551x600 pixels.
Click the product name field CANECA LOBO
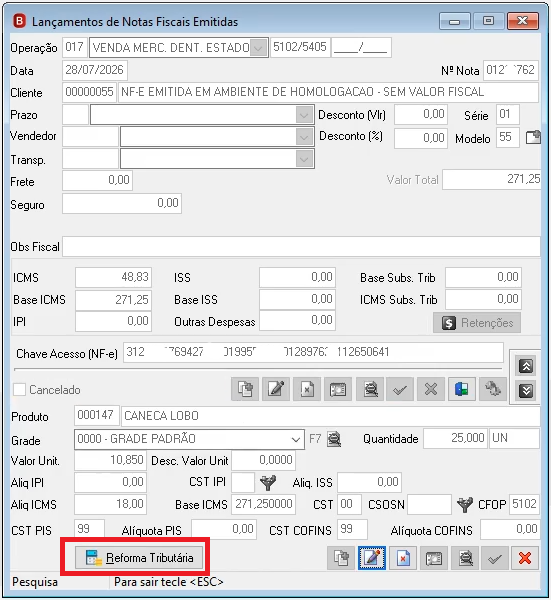[x=331, y=416]
